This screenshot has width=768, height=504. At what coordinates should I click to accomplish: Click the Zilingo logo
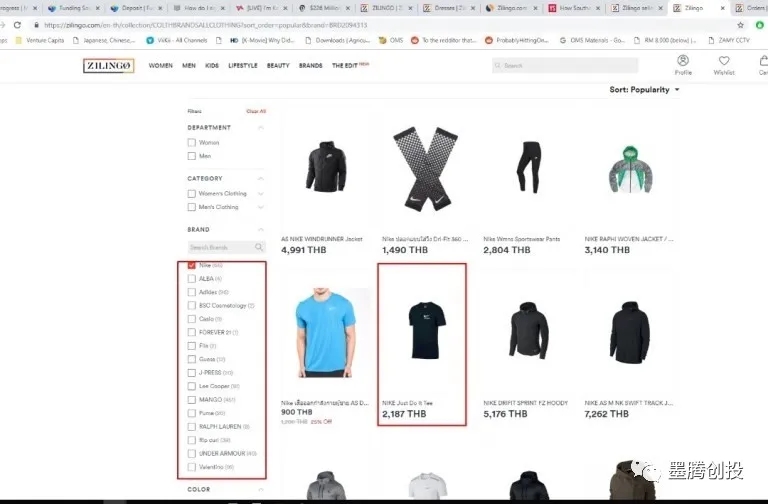coord(109,66)
